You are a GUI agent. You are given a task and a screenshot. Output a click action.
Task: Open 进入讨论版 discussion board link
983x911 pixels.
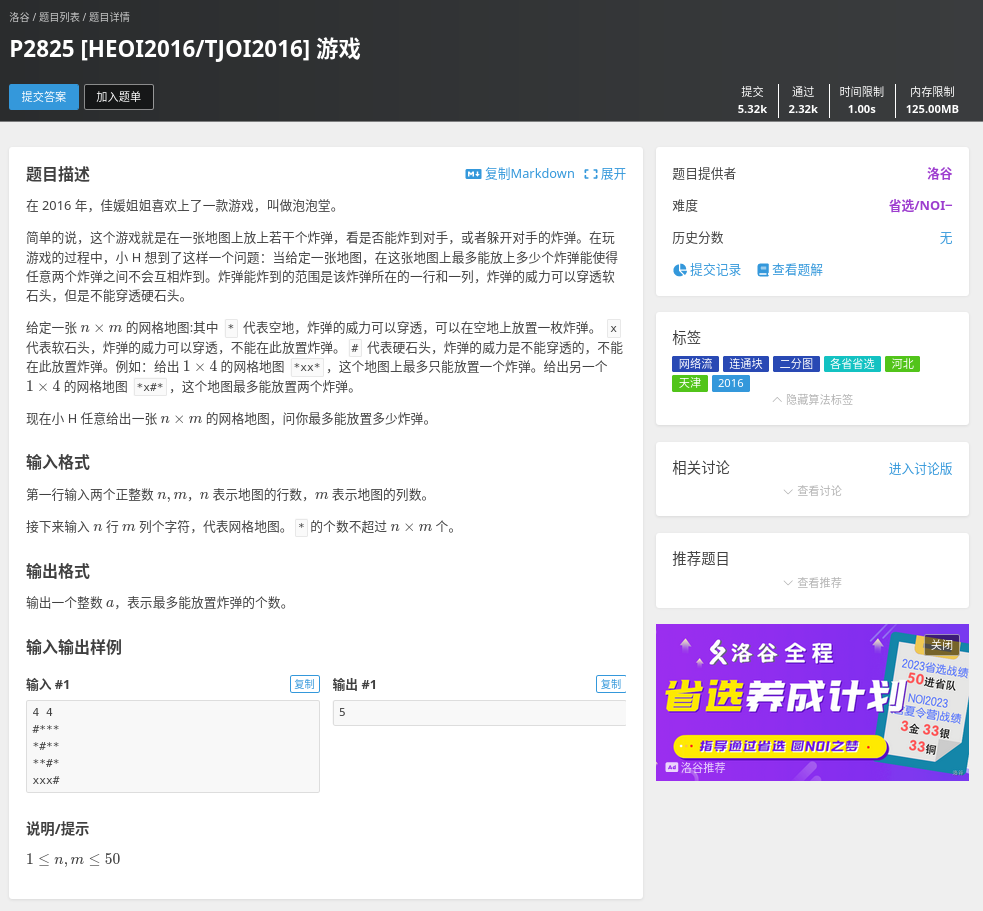(x=920, y=469)
